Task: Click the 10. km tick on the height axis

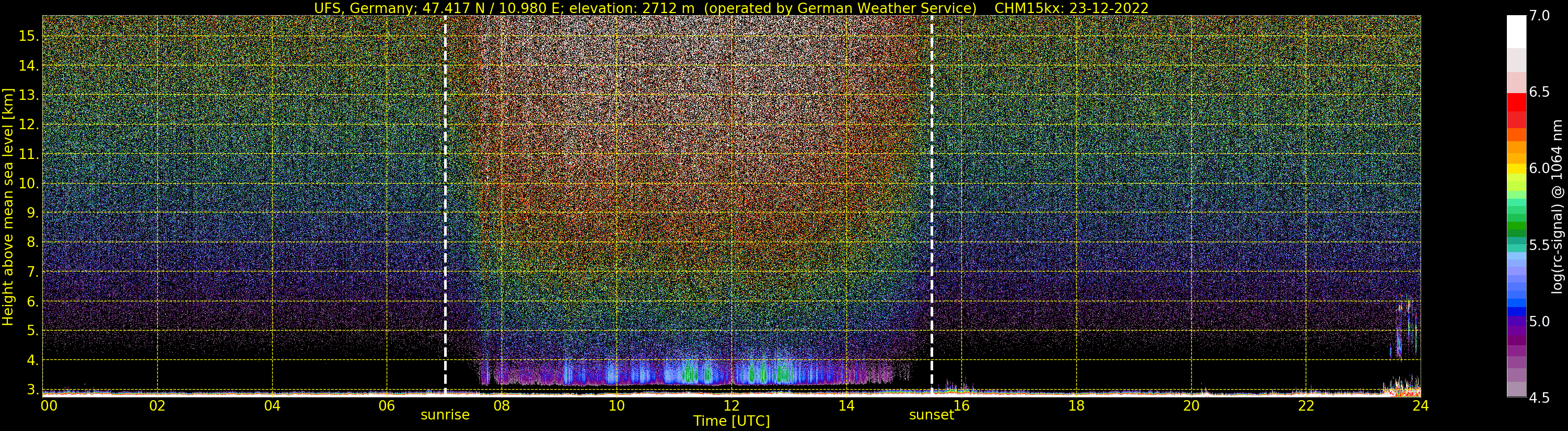Action: pos(29,183)
